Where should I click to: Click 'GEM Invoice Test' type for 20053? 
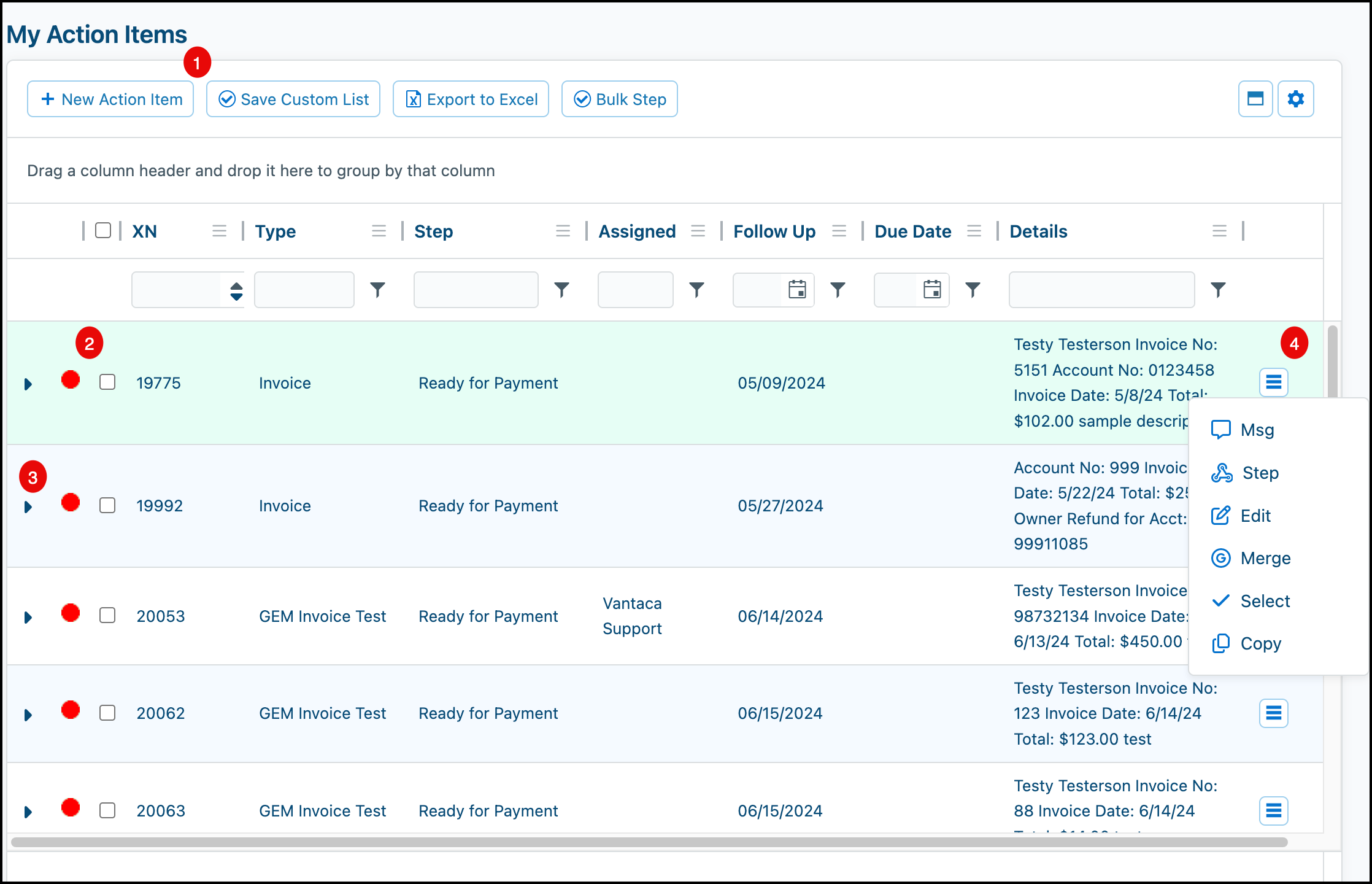[x=323, y=616]
